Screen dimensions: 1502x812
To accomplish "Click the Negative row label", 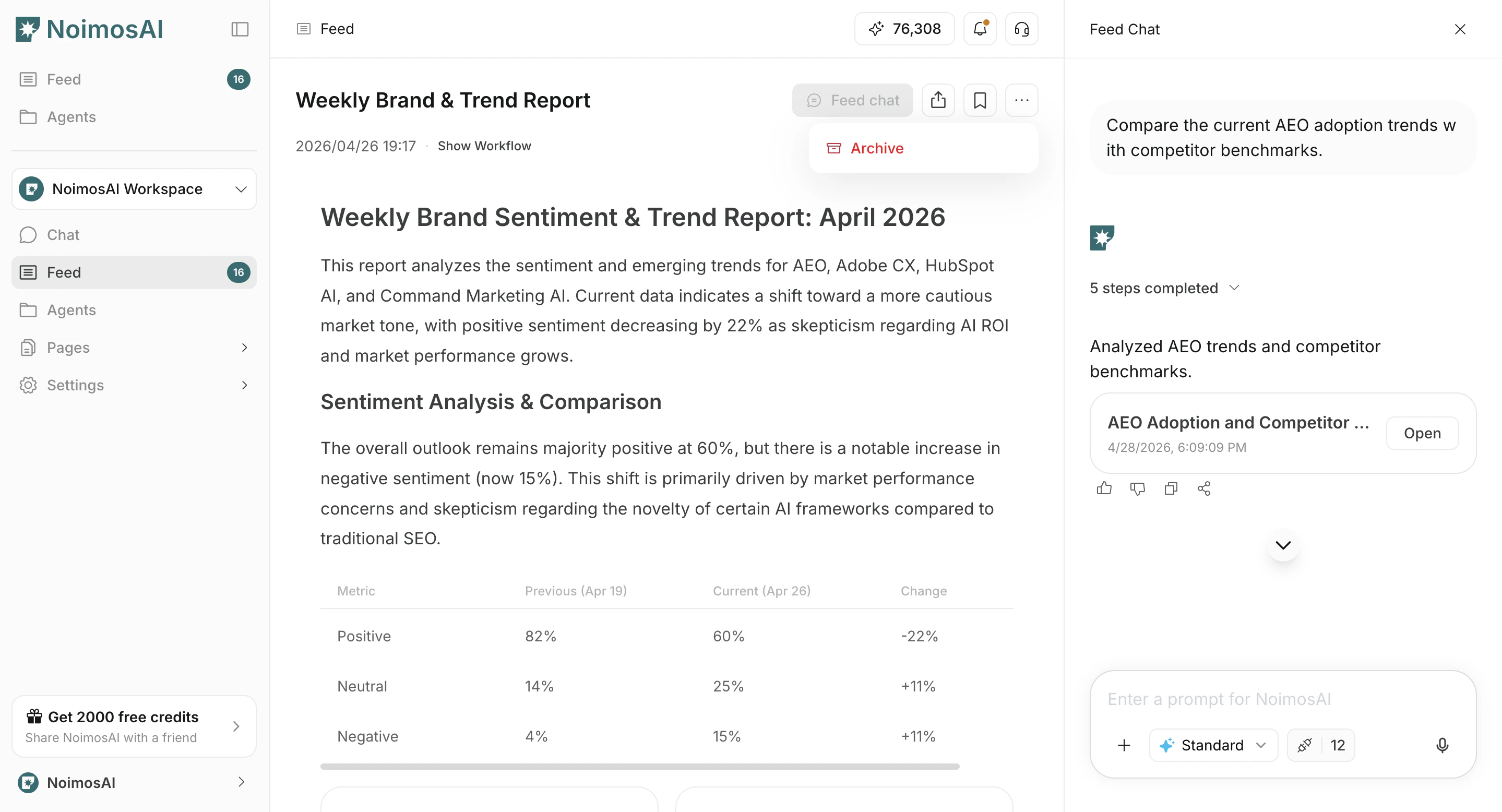I will (x=368, y=736).
